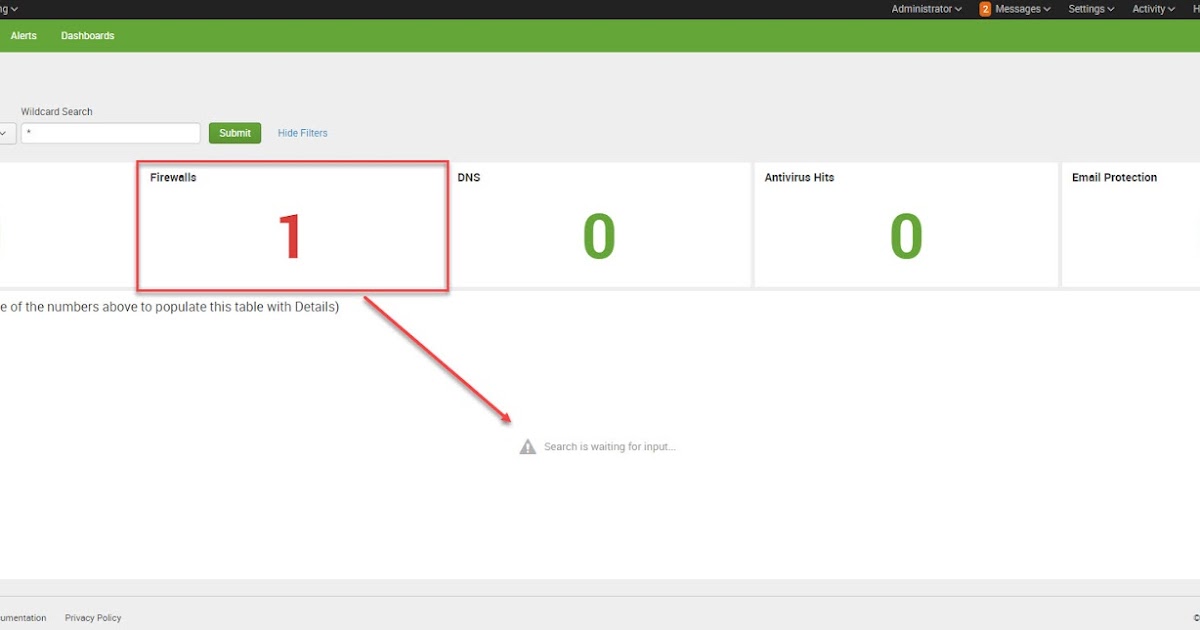Click inside the Wildcard Search input field
The image size is (1200, 630).
110,132
